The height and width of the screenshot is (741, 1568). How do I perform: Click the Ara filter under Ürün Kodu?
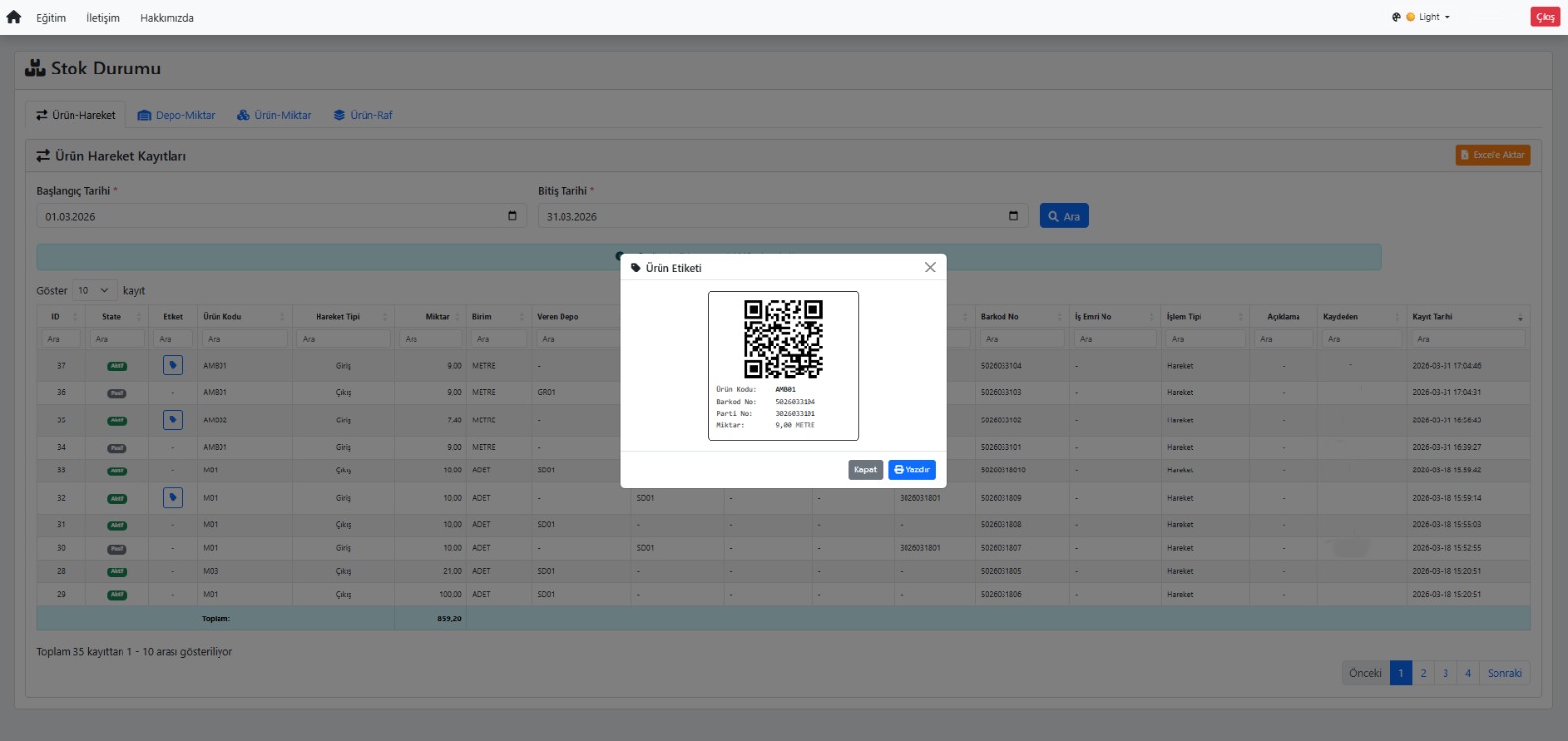click(245, 339)
